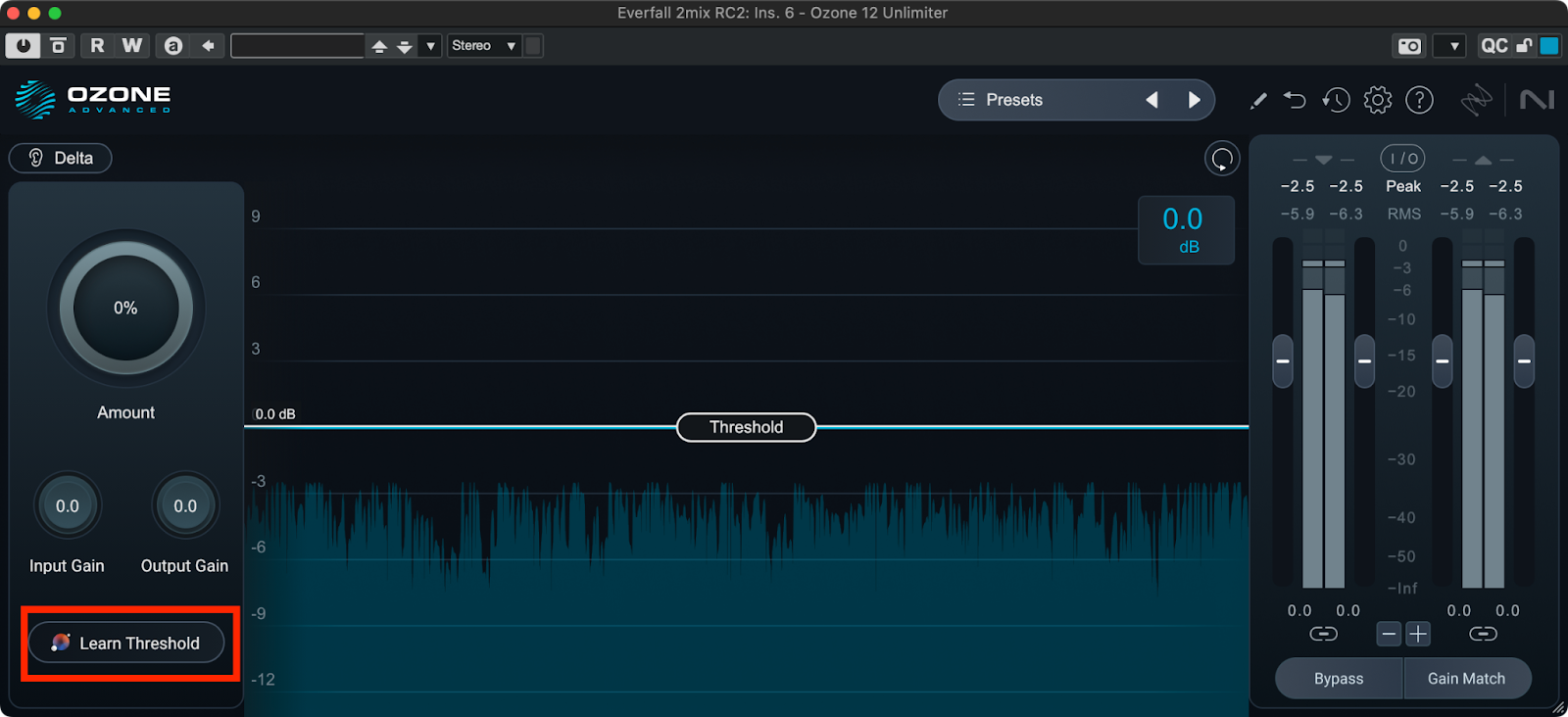
Task: Toggle the Bypass button
Action: 1339,679
